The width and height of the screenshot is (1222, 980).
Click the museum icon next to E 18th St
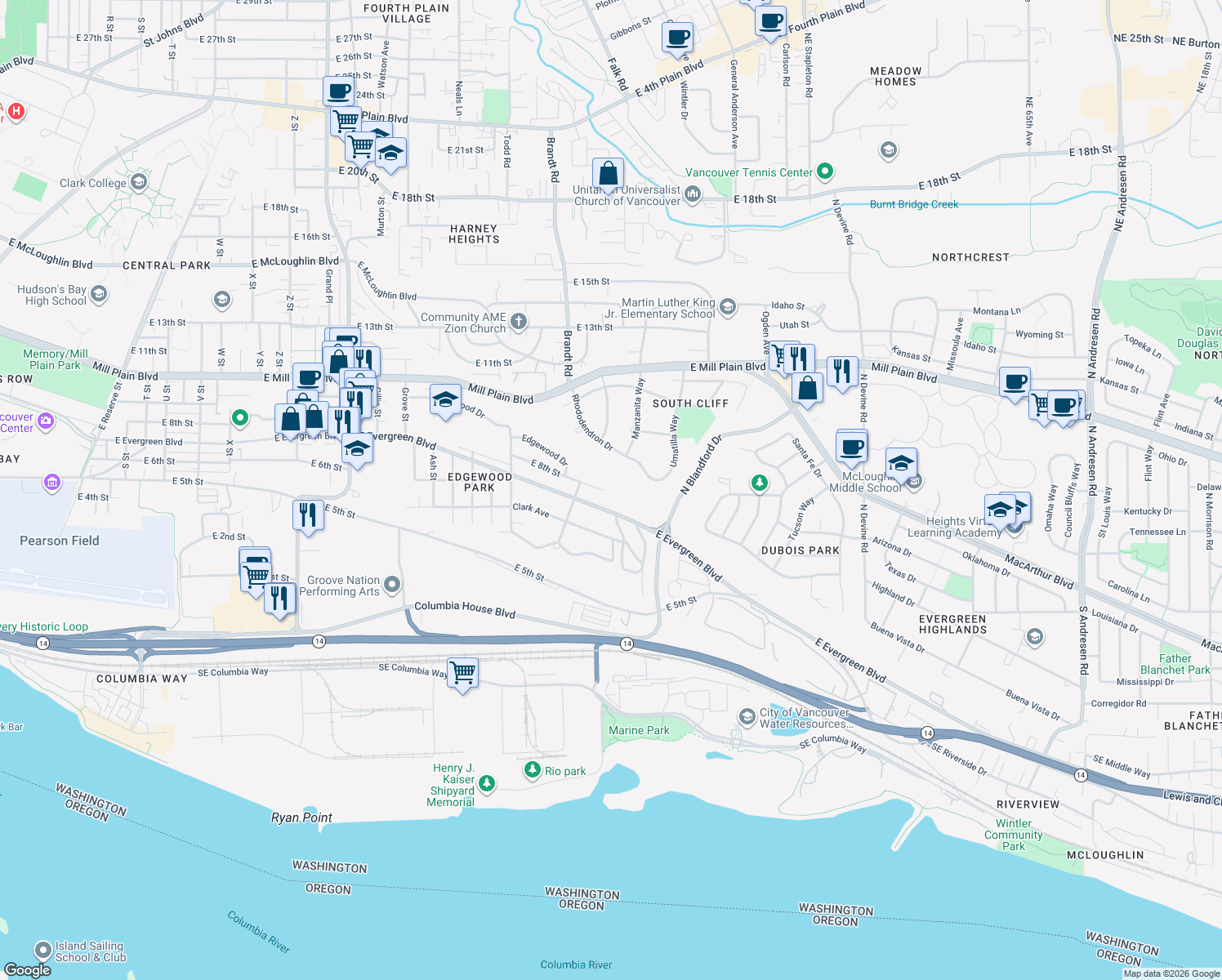692,195
